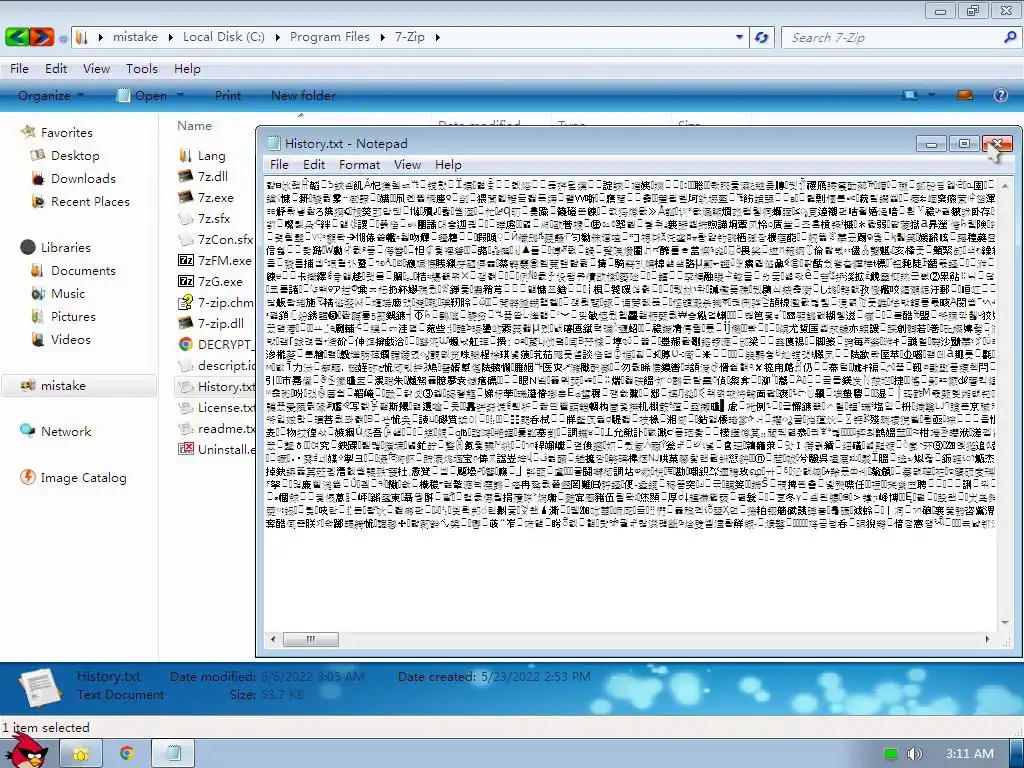The width and height of the screenshot is (1024, 768).
Task: Select the 7-zip.chm help file icon
Action: [x=185, y=302]
